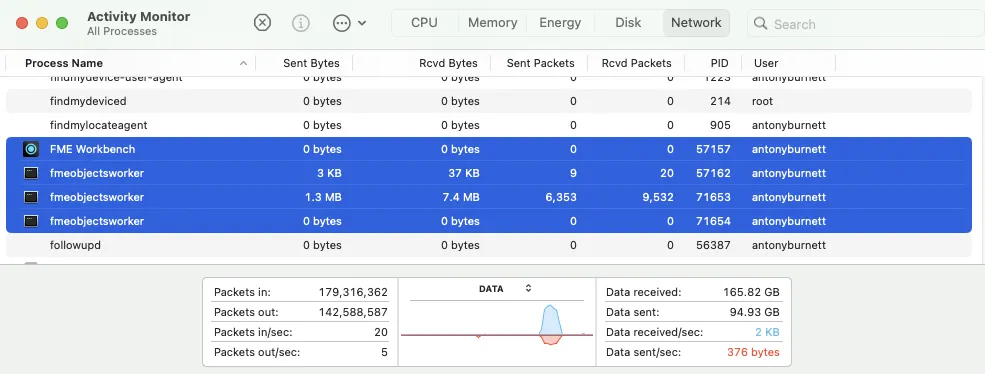Click terminal icon of fmeobjectsworker PID 57162
This screenshot has height=374, width=985.
[31, 173]
